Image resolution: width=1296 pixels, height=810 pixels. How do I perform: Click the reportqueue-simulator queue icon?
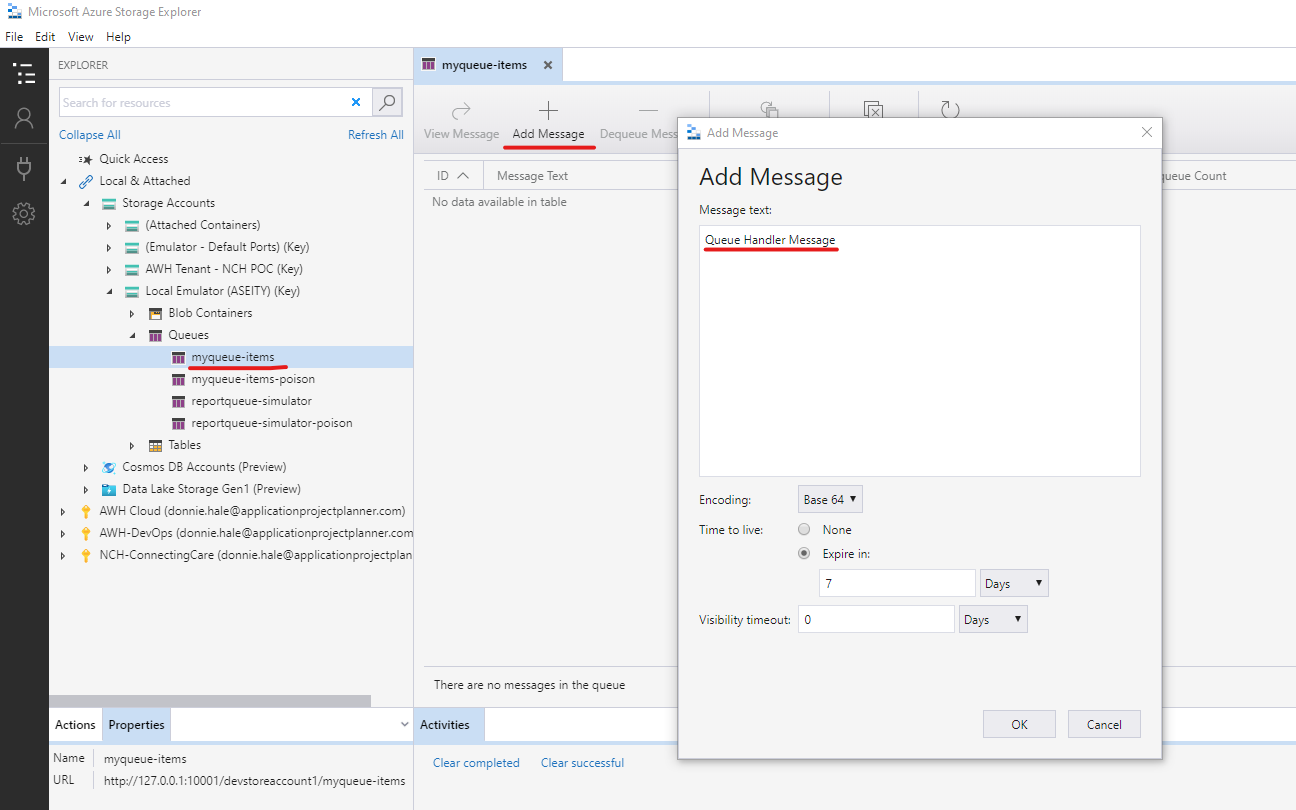click(x=178, y=401)
